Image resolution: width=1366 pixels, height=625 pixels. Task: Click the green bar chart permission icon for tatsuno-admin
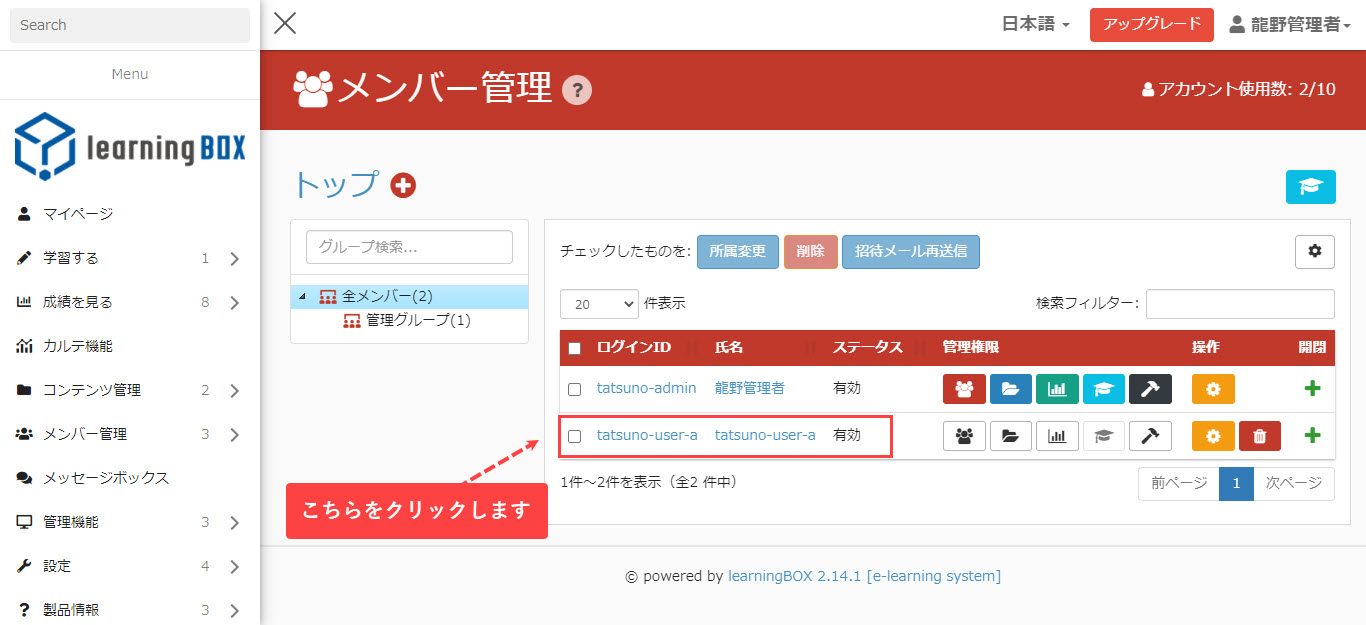(1057, 389)
